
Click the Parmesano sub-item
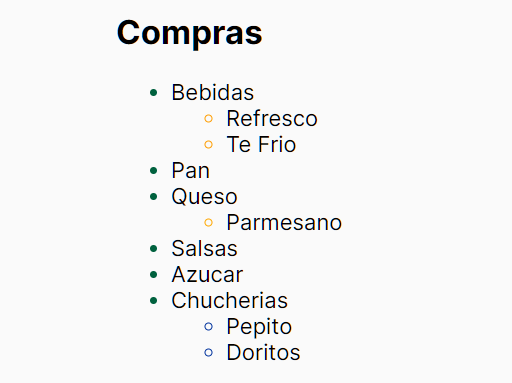point(284,222)
